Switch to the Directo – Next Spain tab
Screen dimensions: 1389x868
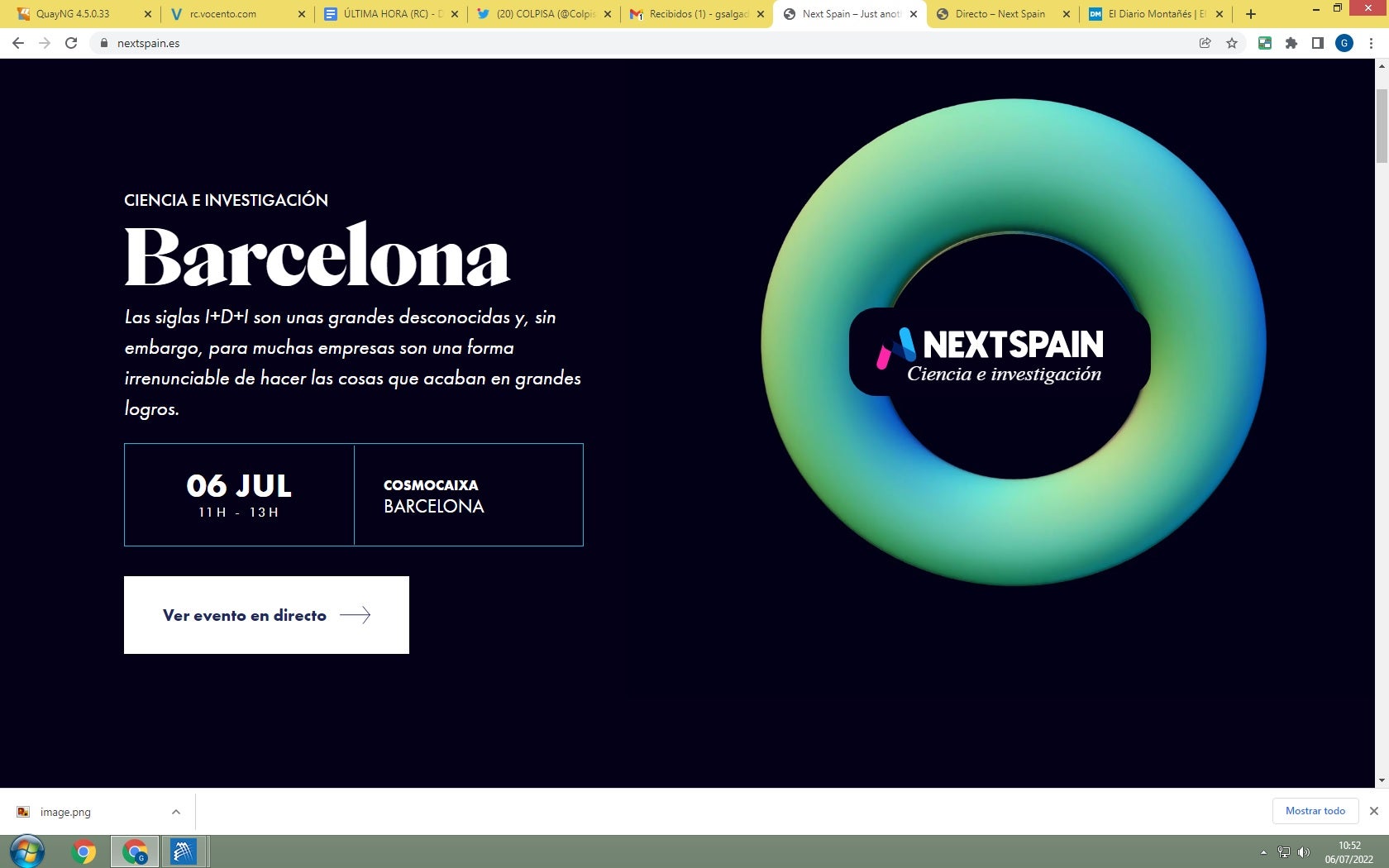tap(999, 14)
